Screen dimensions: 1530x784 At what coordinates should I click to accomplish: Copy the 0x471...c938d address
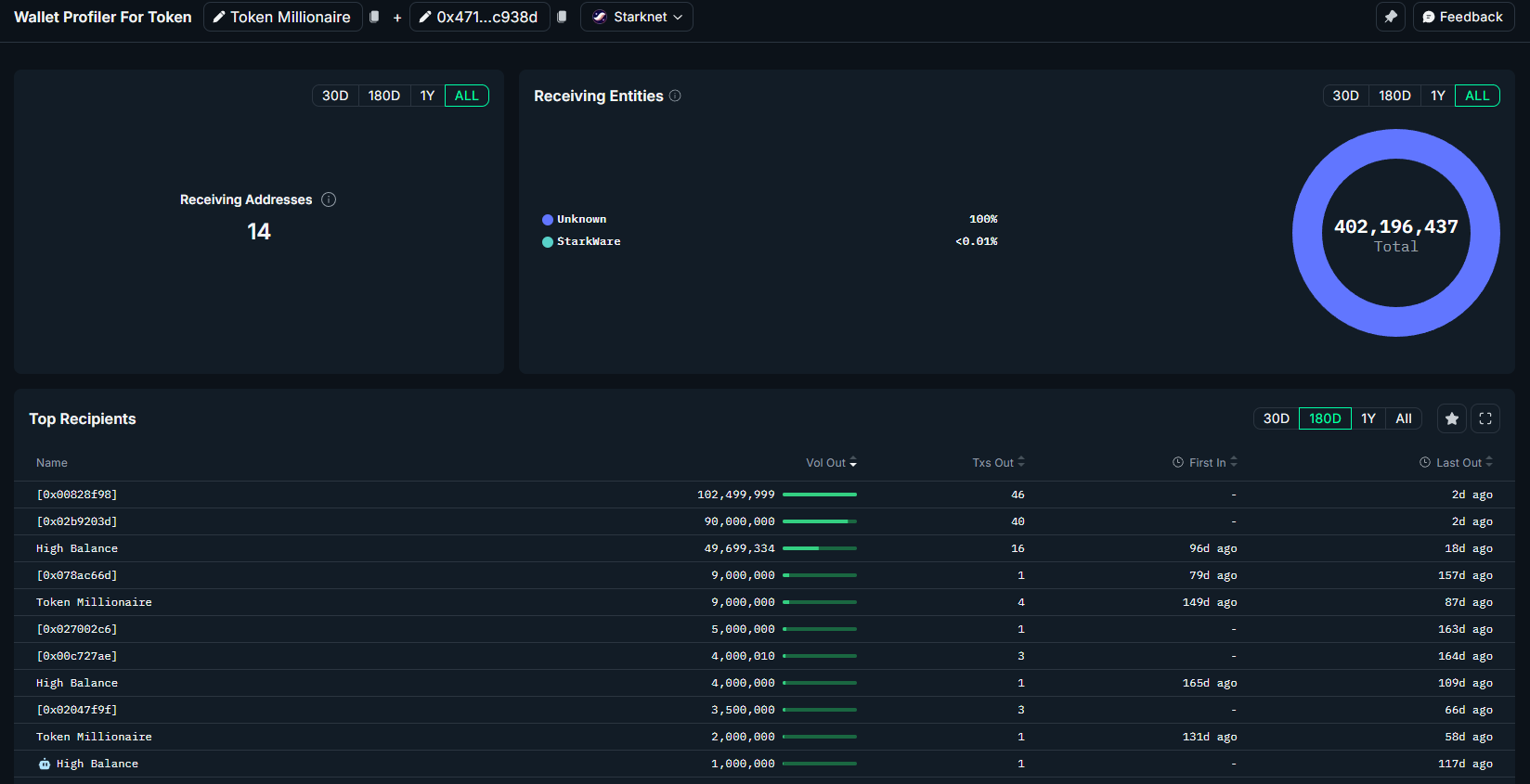pos(562,17)
